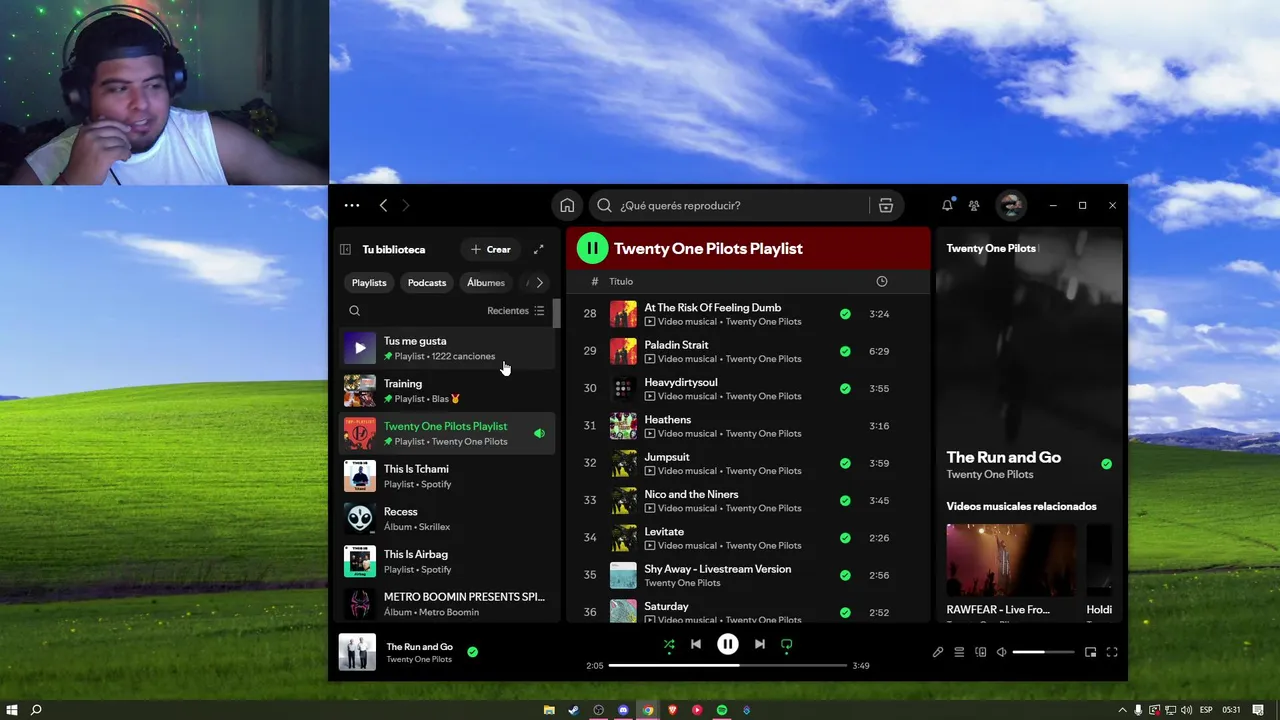
Task: Open Twenty One Pilots artist link in bottom bar
Action: (x=419, y=660)
